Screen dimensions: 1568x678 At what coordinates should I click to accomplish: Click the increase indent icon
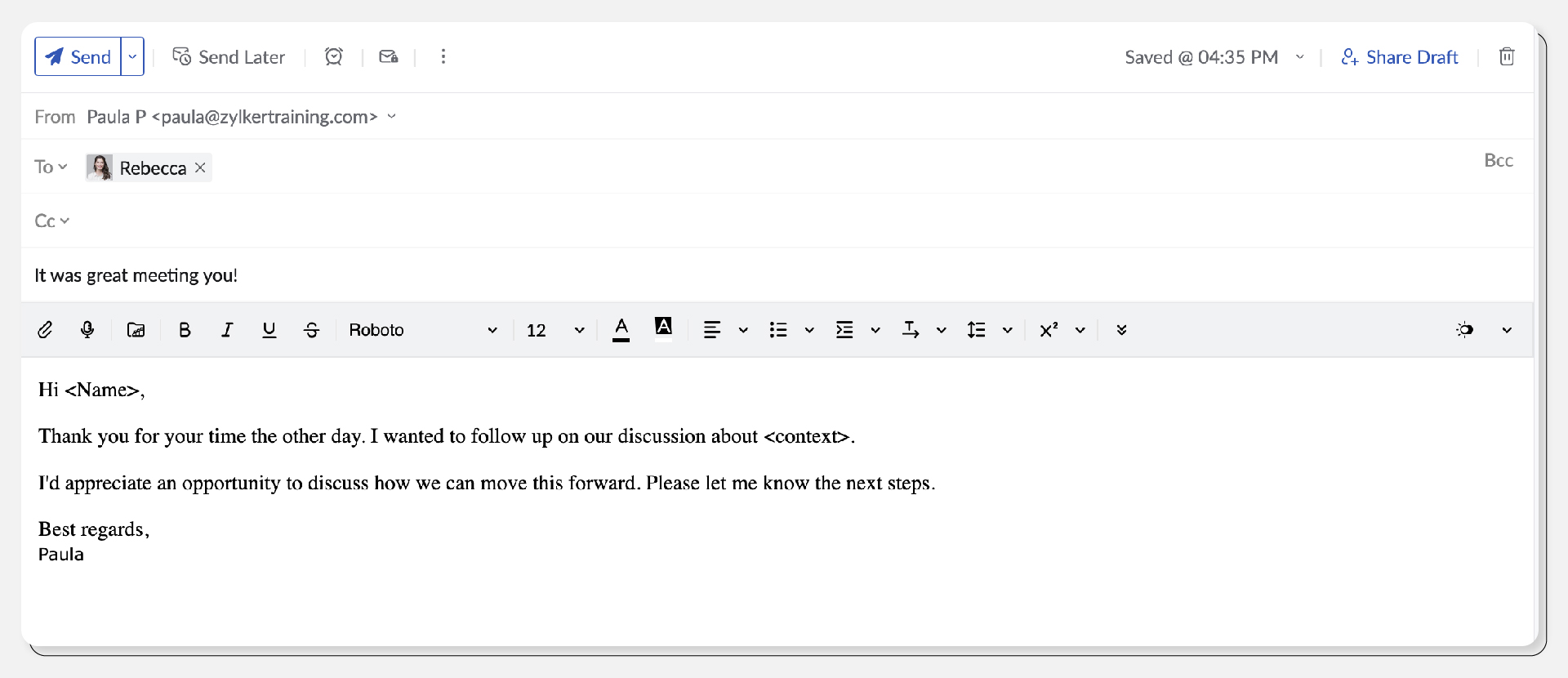(x=844, y=330)
